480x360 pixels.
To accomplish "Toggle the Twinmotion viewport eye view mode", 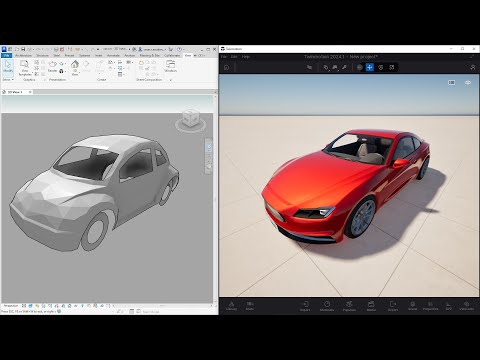I will [x=468, y=82].
